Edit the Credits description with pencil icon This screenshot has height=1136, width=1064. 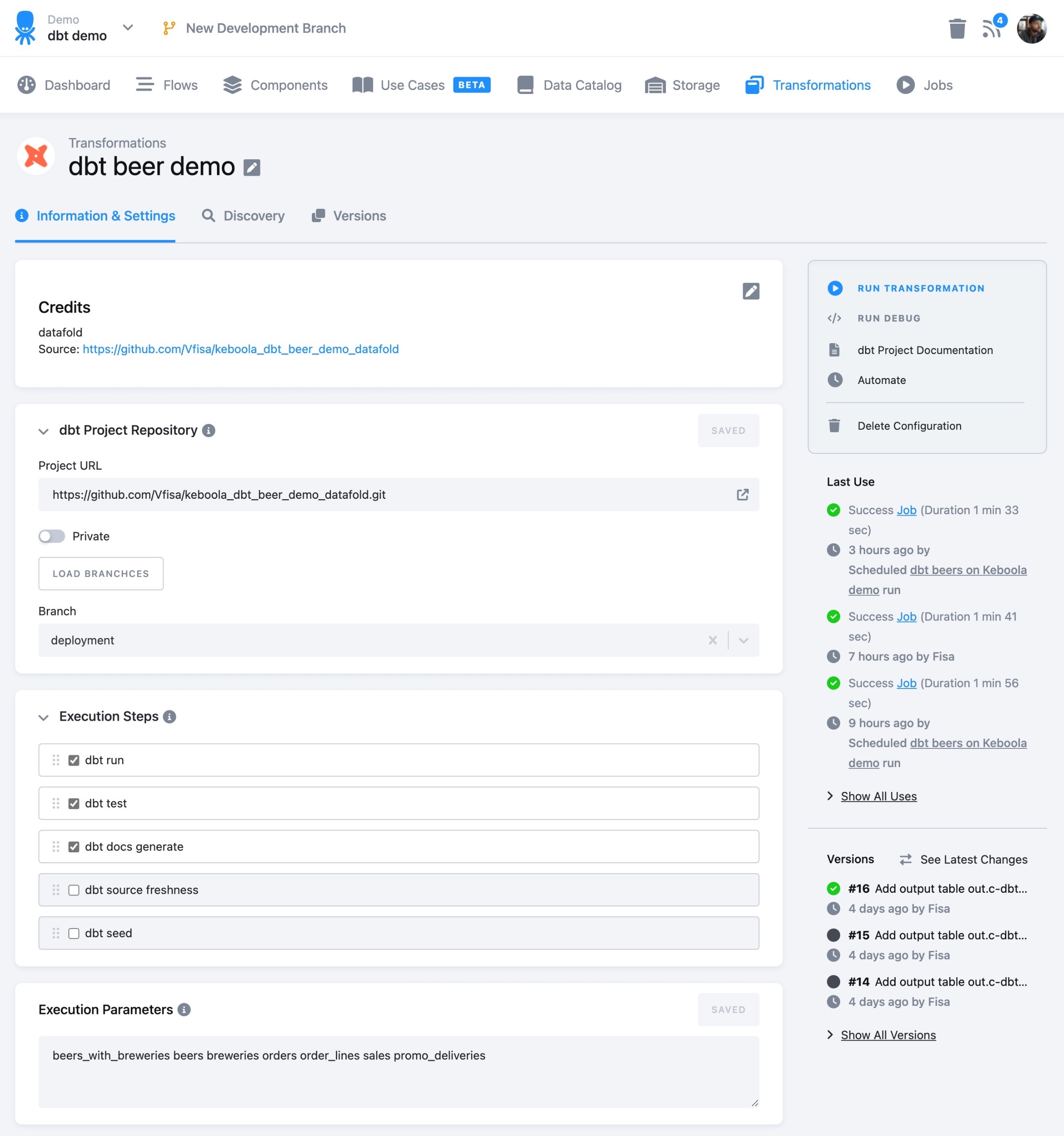tap(751, 291)
